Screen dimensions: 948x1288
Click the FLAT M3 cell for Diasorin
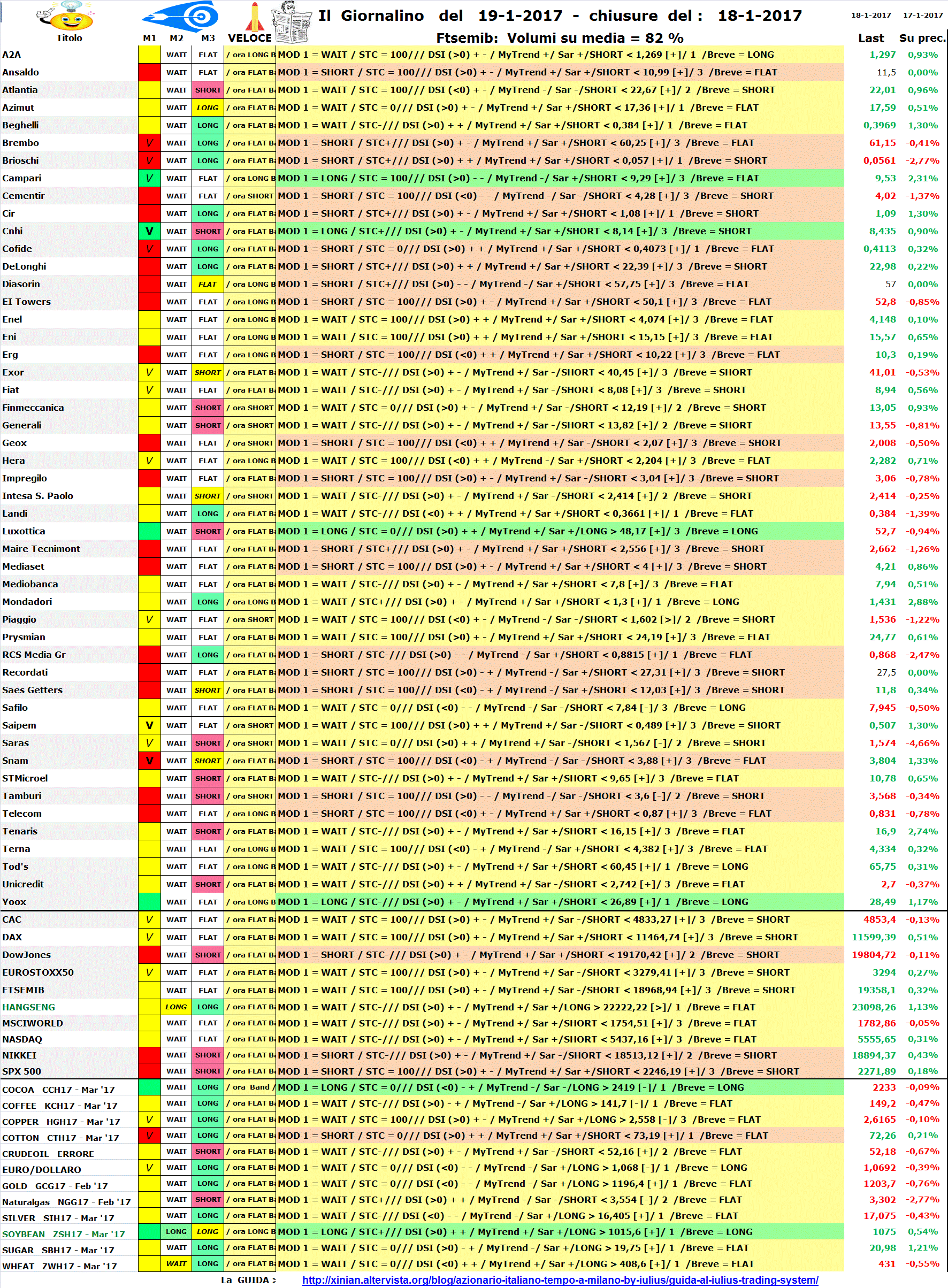208,284
